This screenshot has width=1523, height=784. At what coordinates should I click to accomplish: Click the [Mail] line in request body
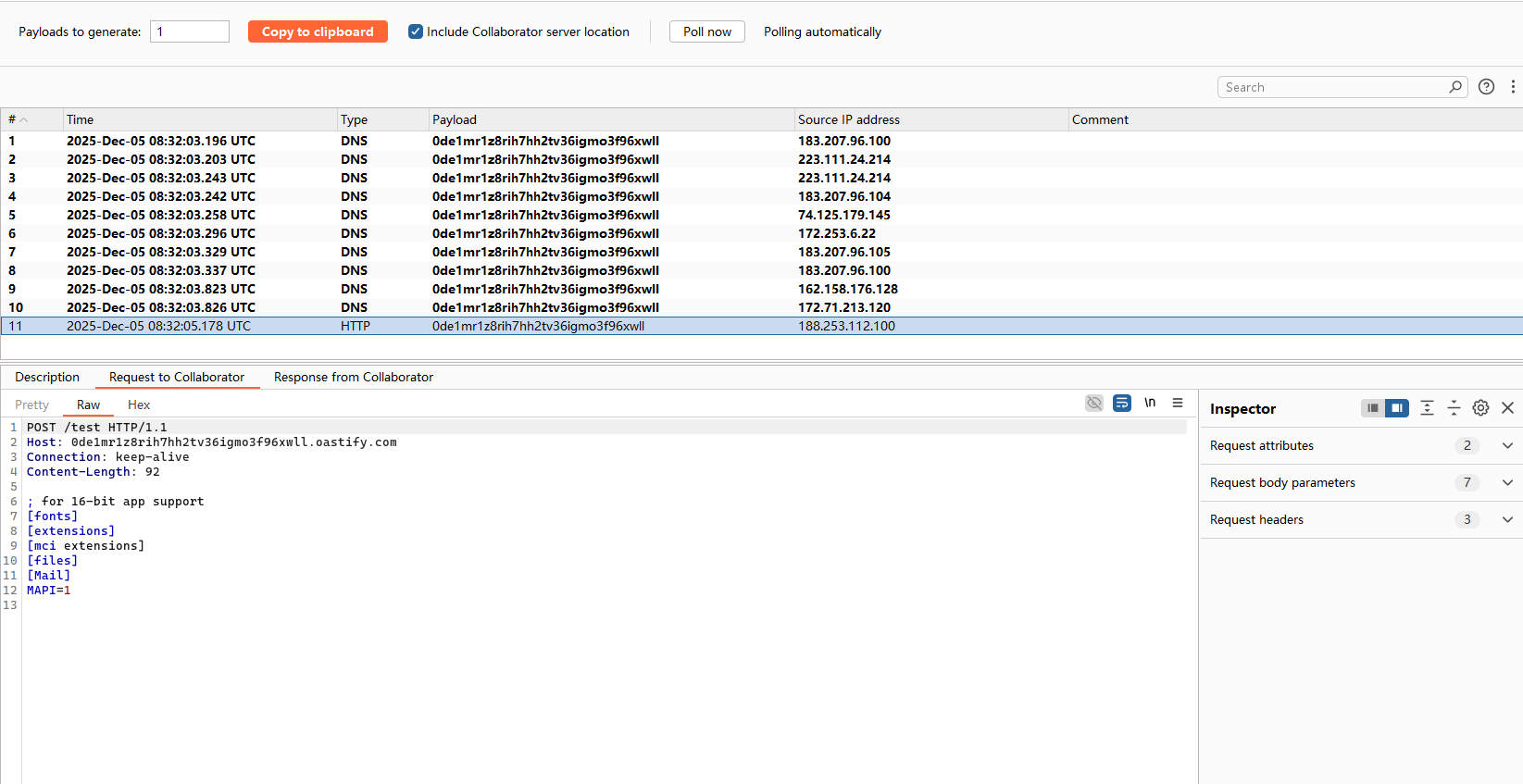(x=48, y=576)
